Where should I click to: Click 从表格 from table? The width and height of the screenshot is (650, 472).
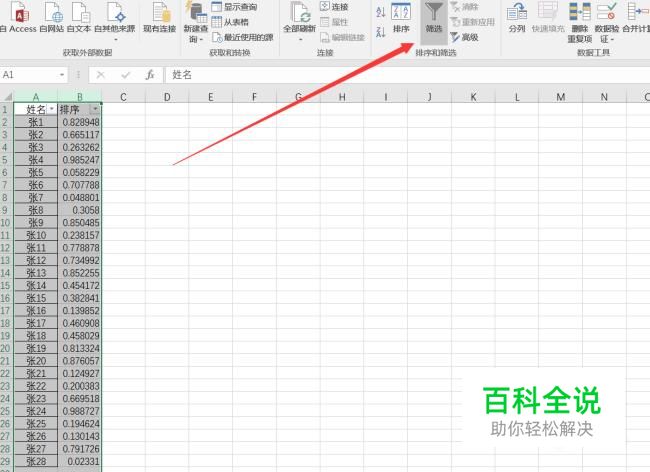(x=230, y=22)
